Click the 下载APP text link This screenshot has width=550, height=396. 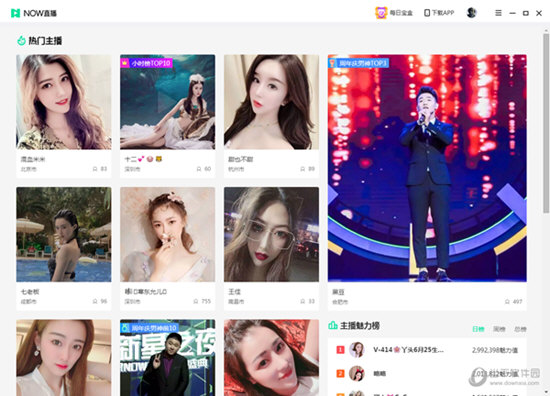(x=443, y=13)
